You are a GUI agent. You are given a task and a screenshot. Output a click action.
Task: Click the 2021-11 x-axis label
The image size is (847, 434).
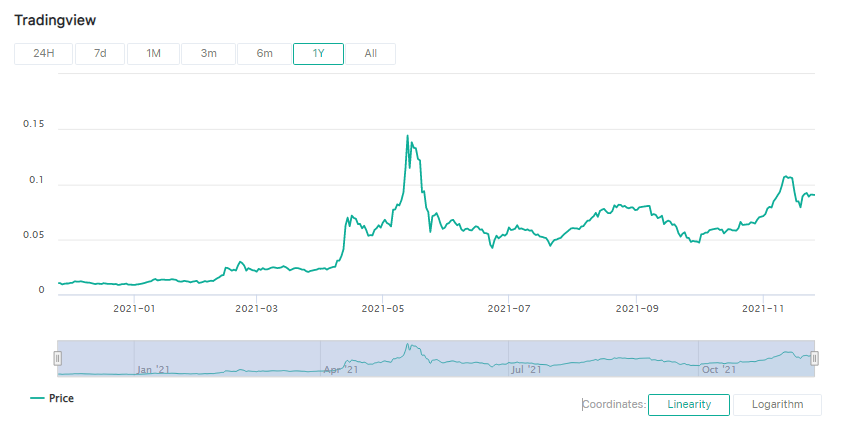point(763,309)
